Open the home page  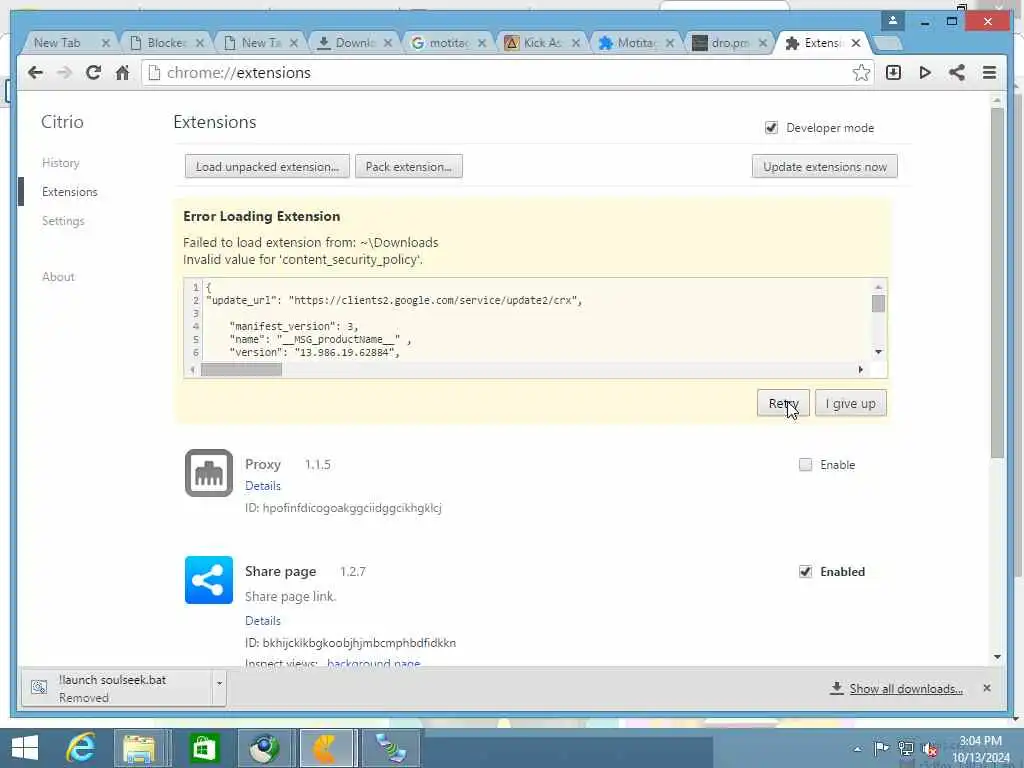(122, 72)
